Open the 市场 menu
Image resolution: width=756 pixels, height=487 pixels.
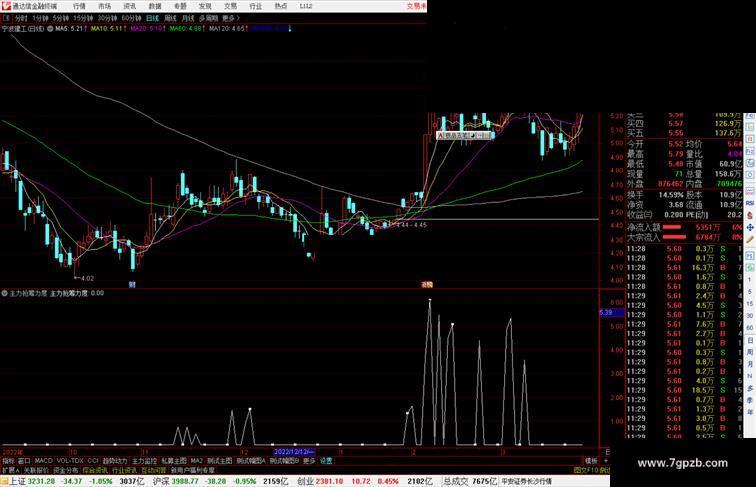105,6
